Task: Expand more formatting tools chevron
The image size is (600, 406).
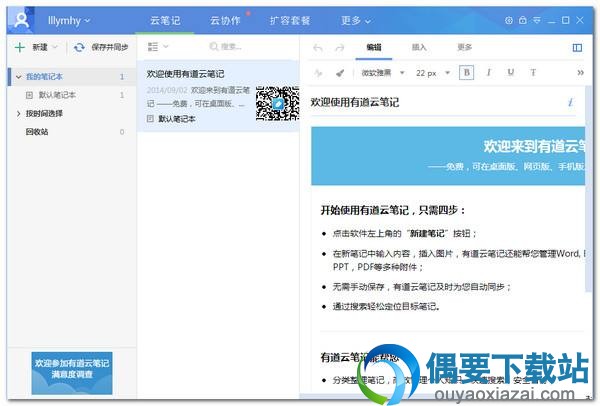Action: click(580, 73)
